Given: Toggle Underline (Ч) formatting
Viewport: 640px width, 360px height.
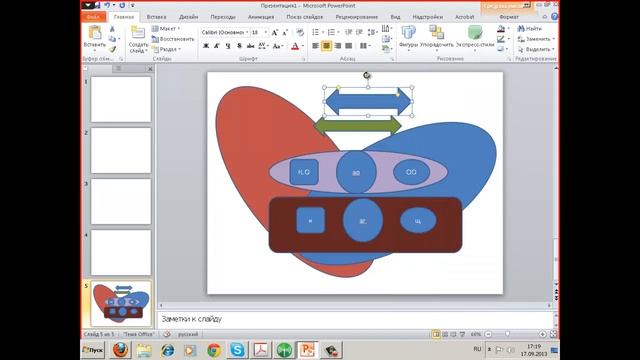Looking at the screenshot, I should [x=228, y=46].
